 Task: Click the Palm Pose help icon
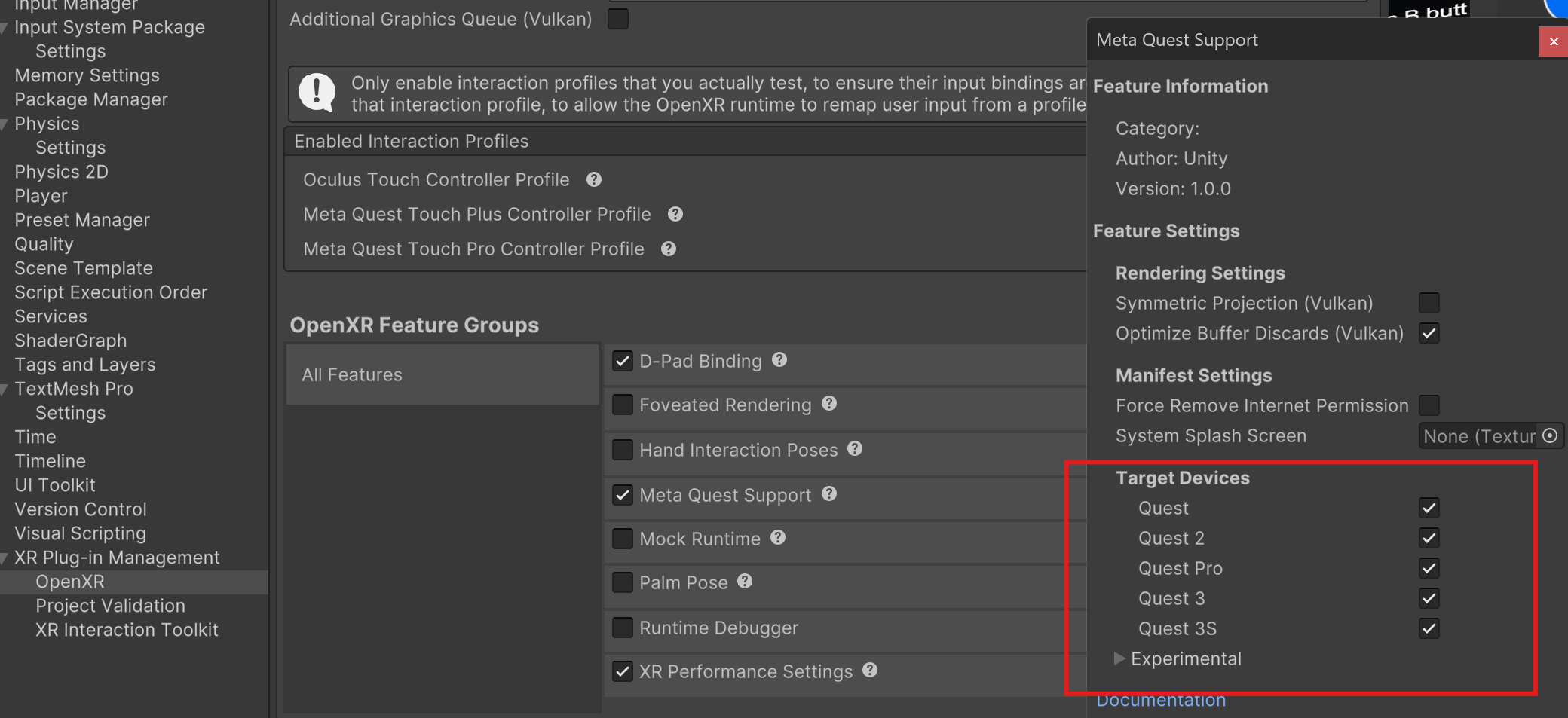[745, 582]
